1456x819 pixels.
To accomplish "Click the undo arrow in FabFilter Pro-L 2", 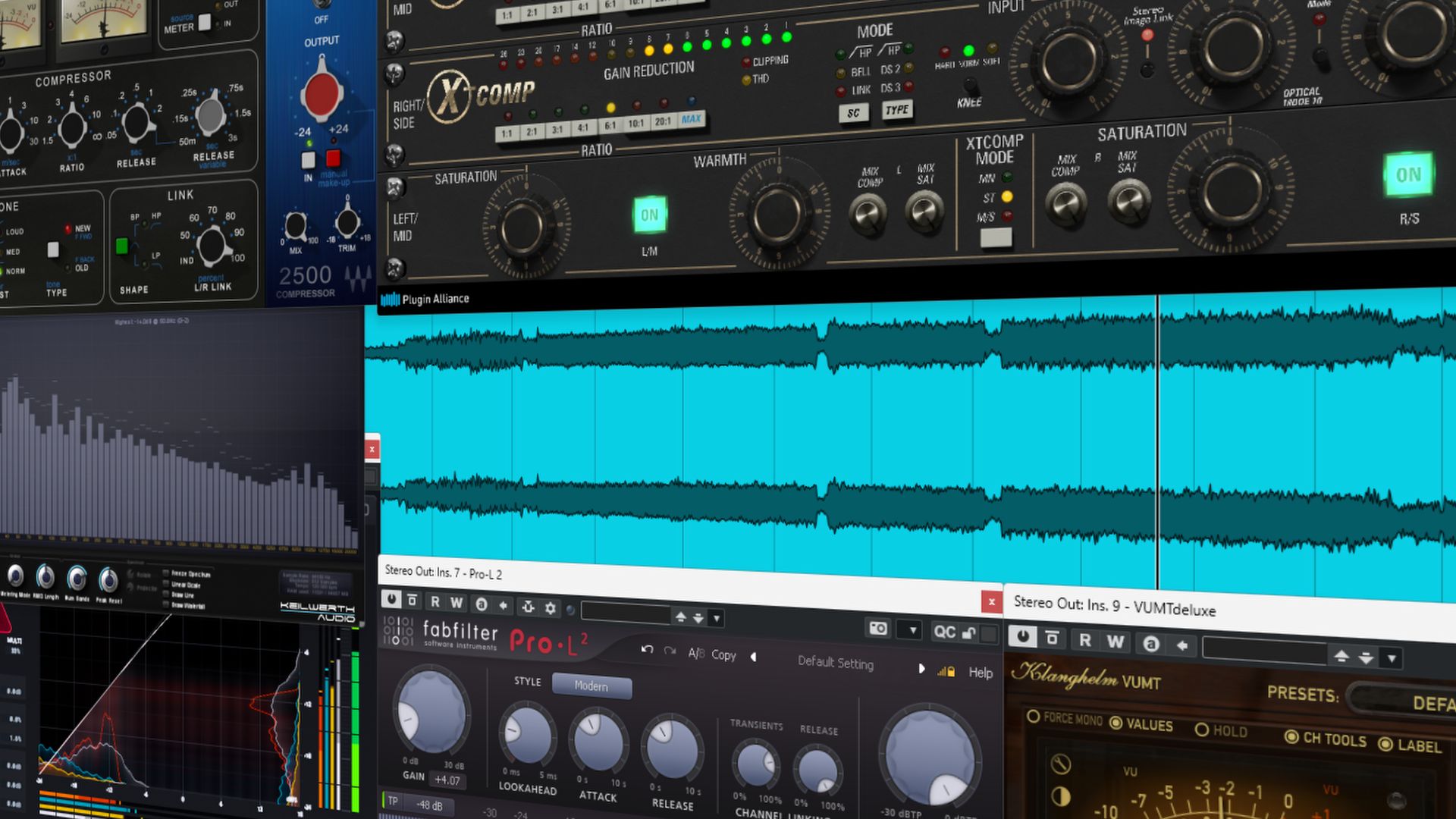I will (647, 649).
